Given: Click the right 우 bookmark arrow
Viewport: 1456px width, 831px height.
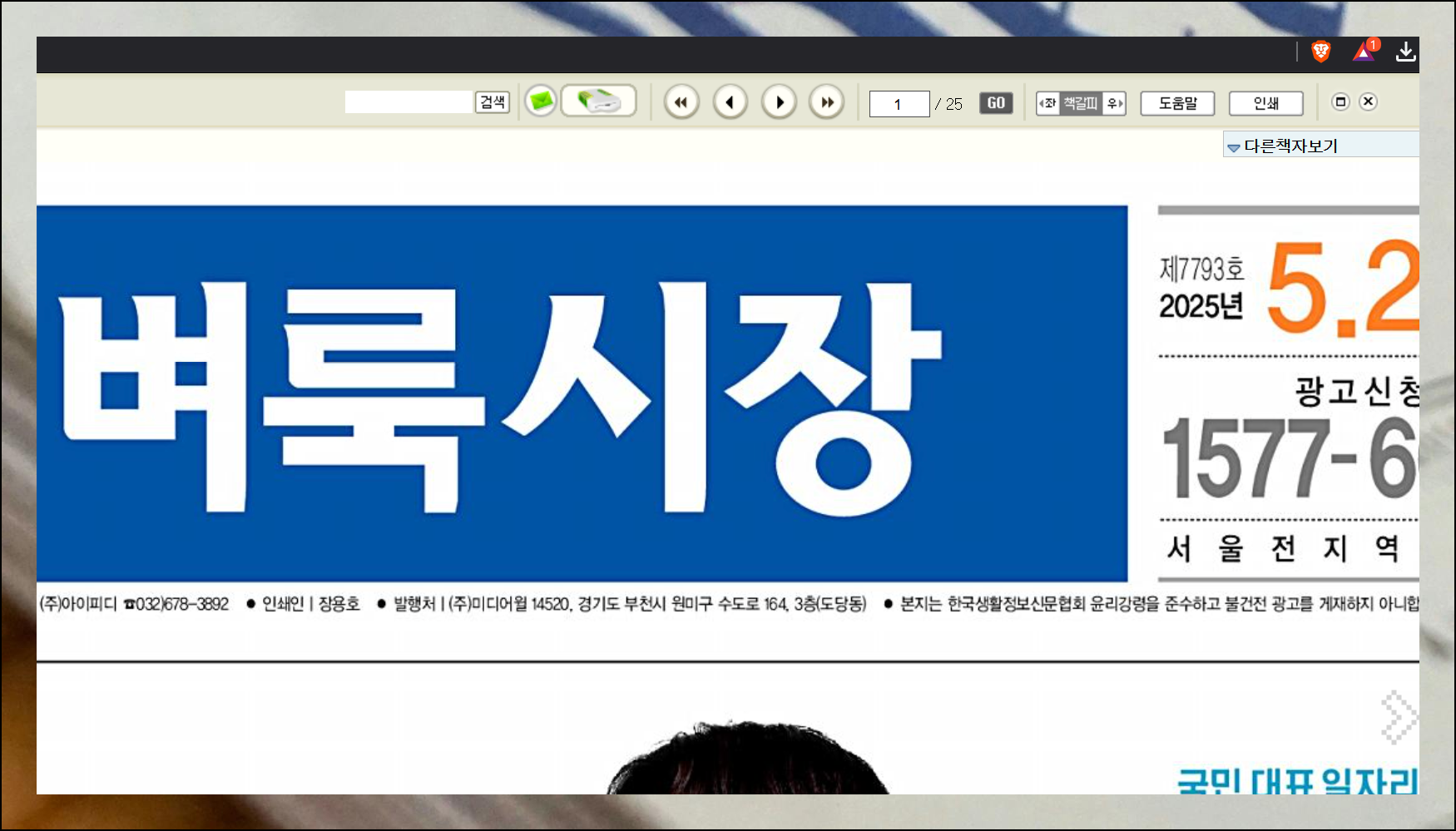Looking at the screenshot, I should (x=1115, y=103).
